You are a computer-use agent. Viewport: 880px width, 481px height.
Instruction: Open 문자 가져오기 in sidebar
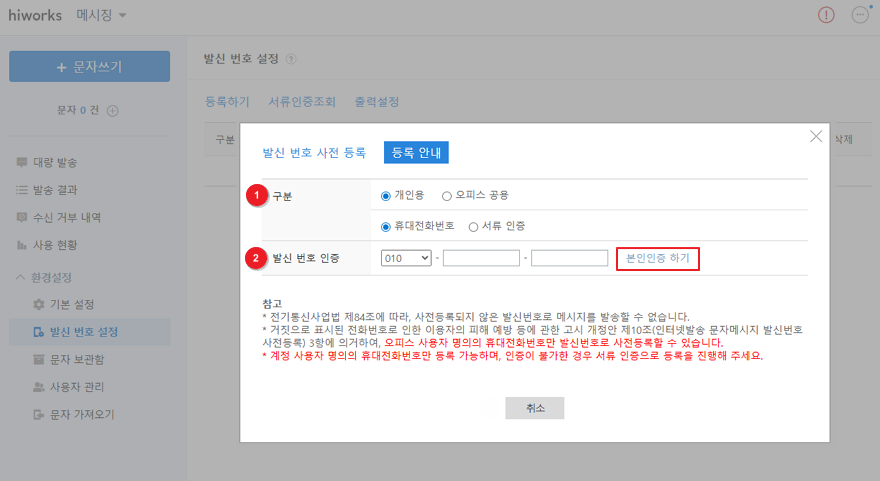pyautogui.click(x=80, y=414)
